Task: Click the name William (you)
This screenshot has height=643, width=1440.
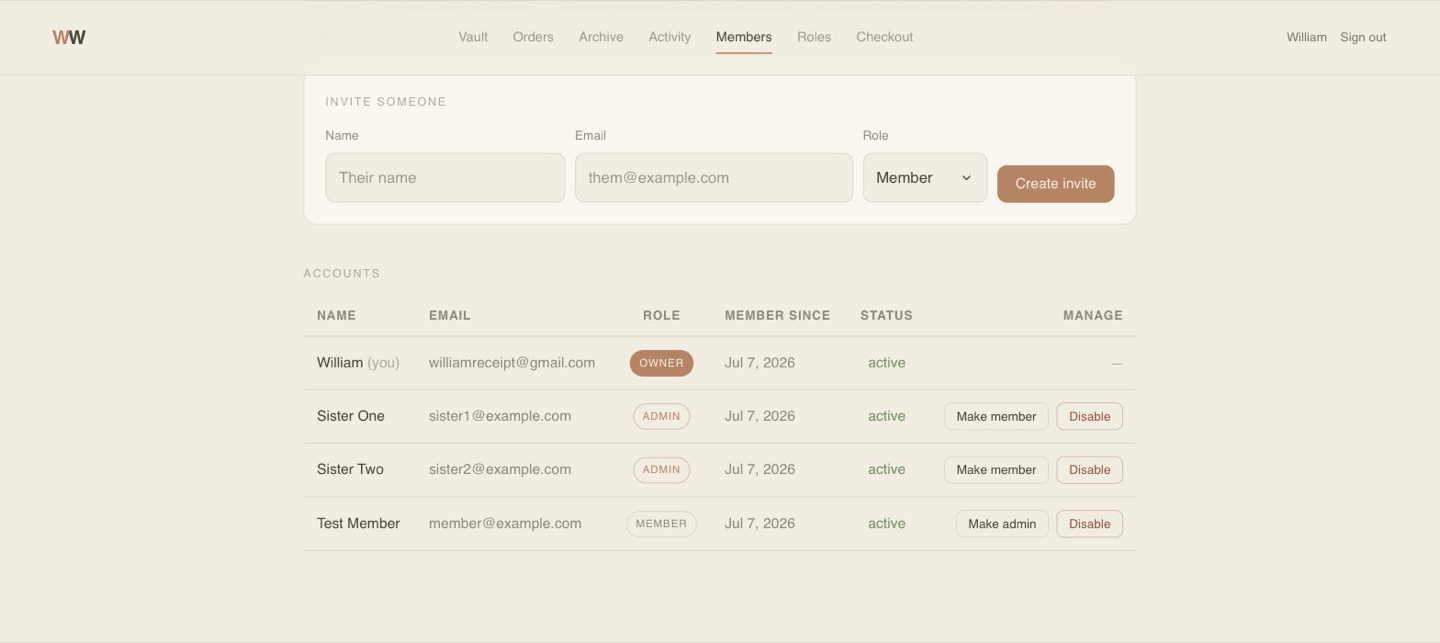Action: [x=358, y=363]
